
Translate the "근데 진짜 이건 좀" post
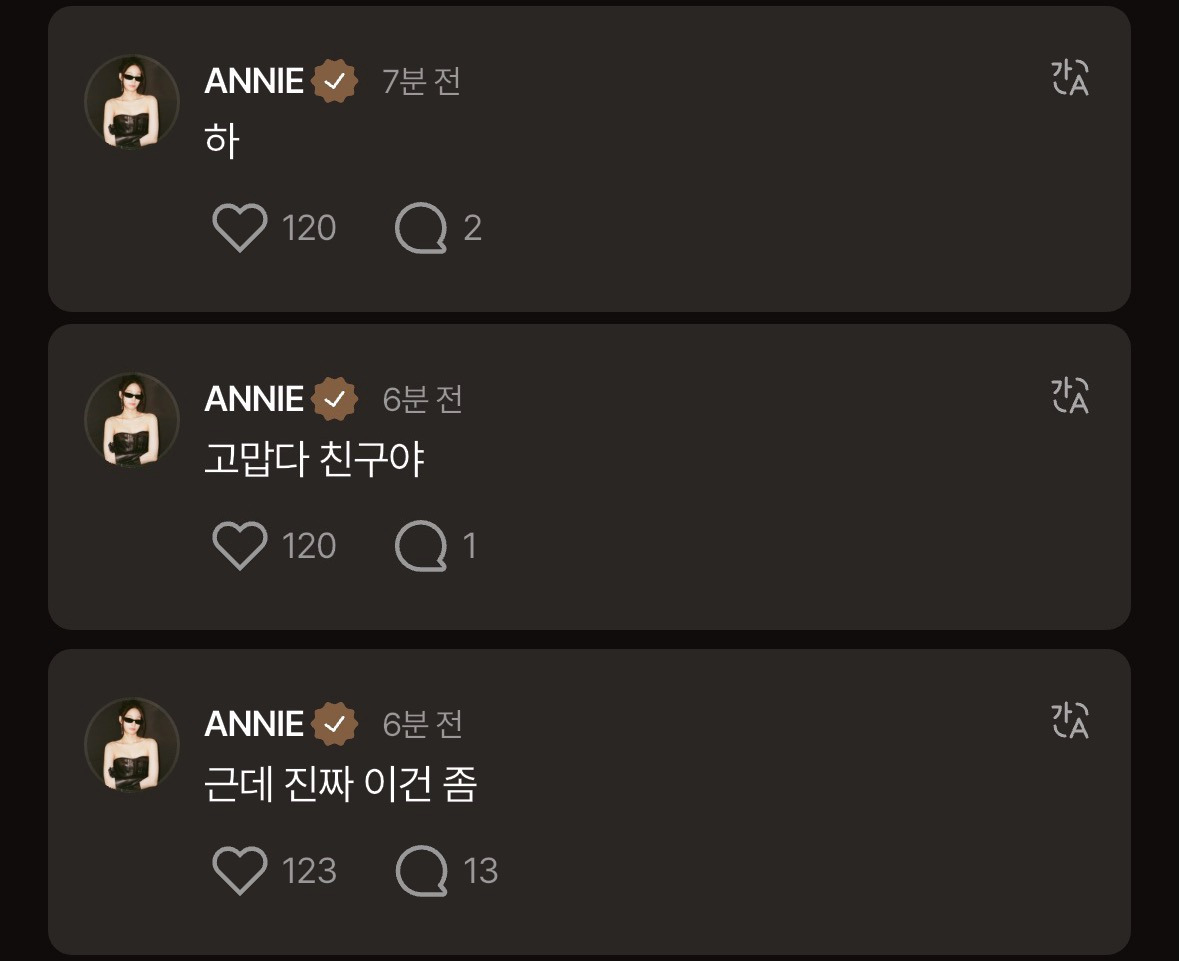click(x=1070, y=721)
